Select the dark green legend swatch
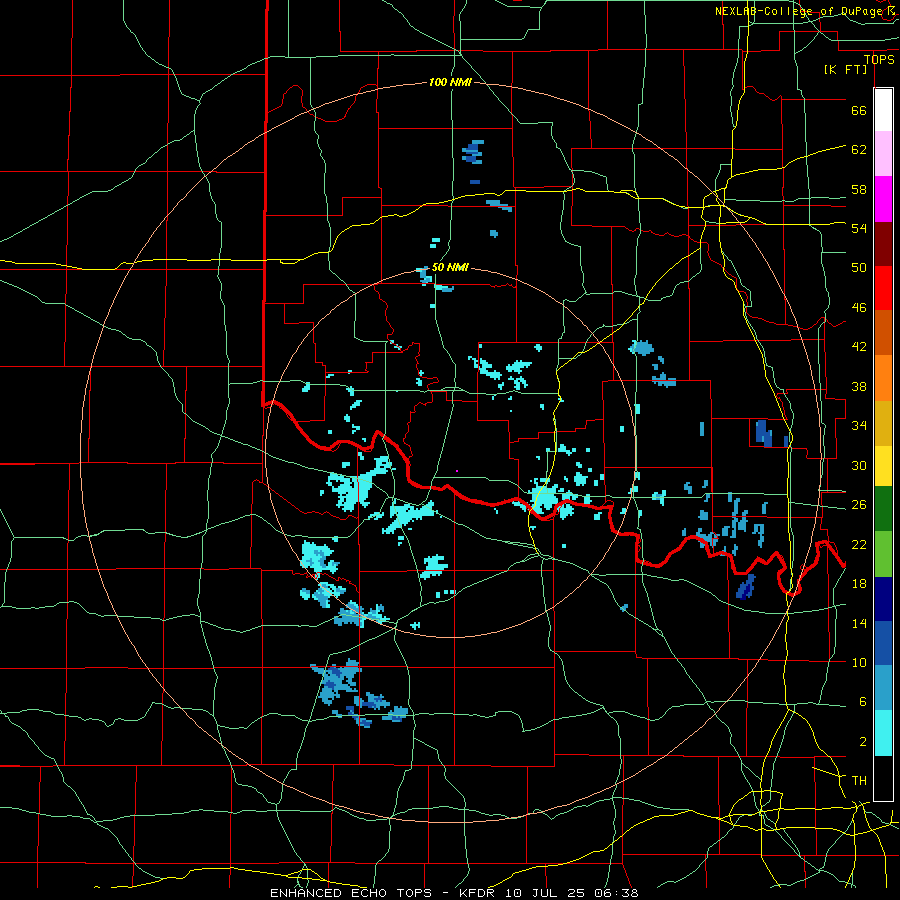 point(883,508)
